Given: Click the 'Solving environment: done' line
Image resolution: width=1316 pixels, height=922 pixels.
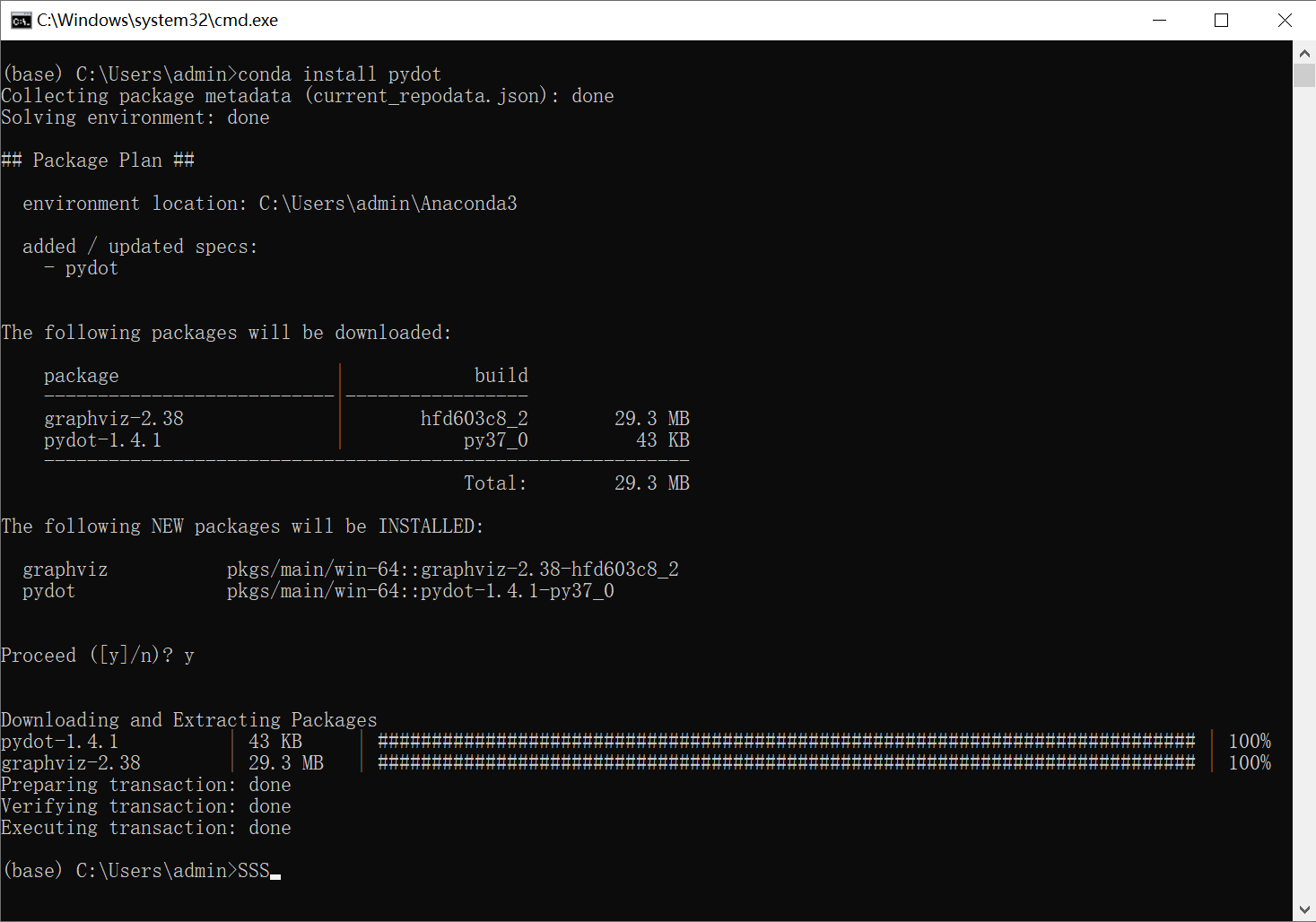Looking at the screenshot, I should [x=135, y=117].
